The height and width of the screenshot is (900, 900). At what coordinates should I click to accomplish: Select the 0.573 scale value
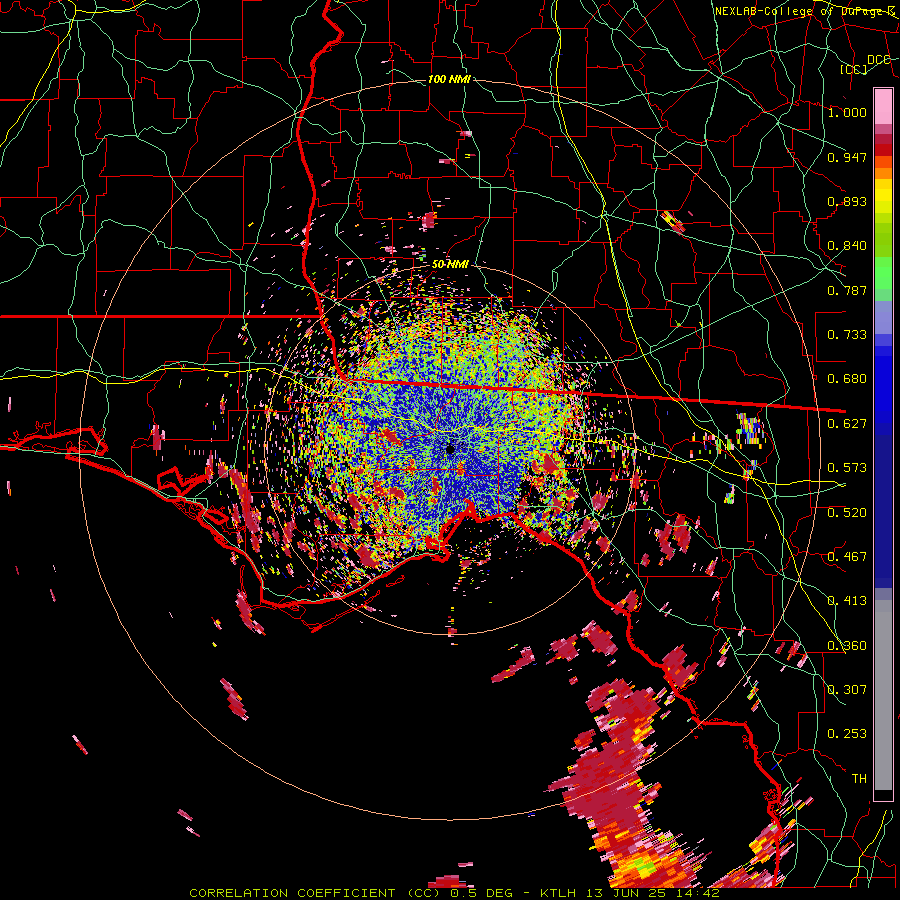point(847,468)
